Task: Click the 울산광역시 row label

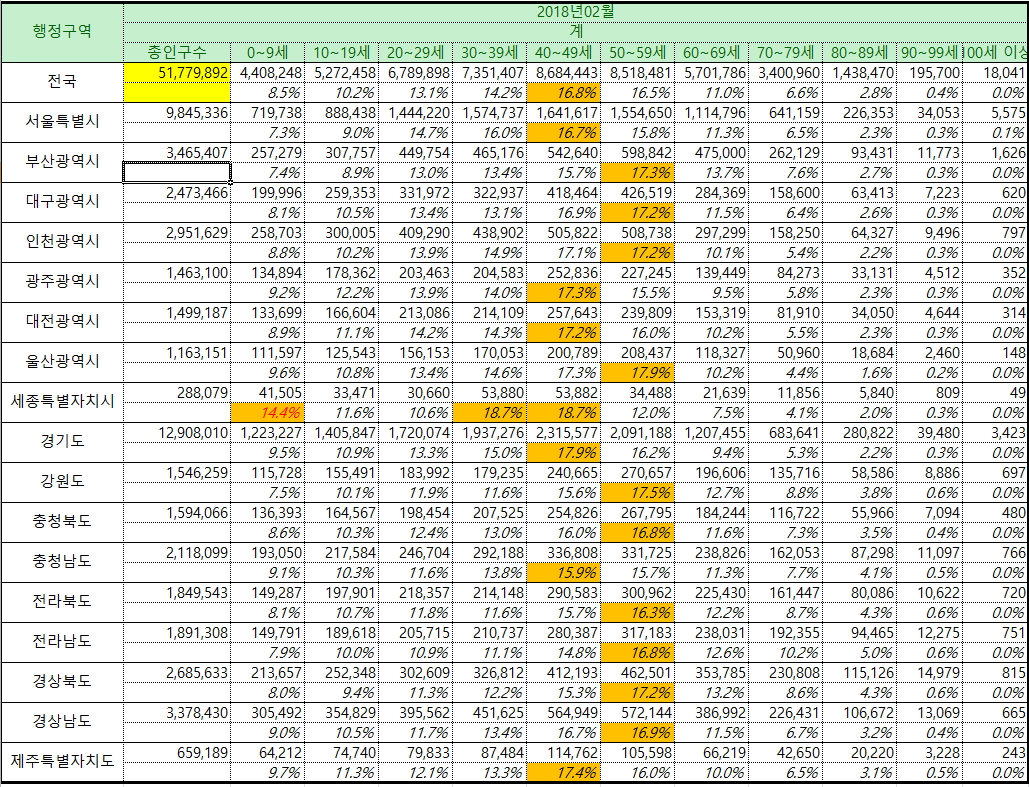Action: pos(62,362)
